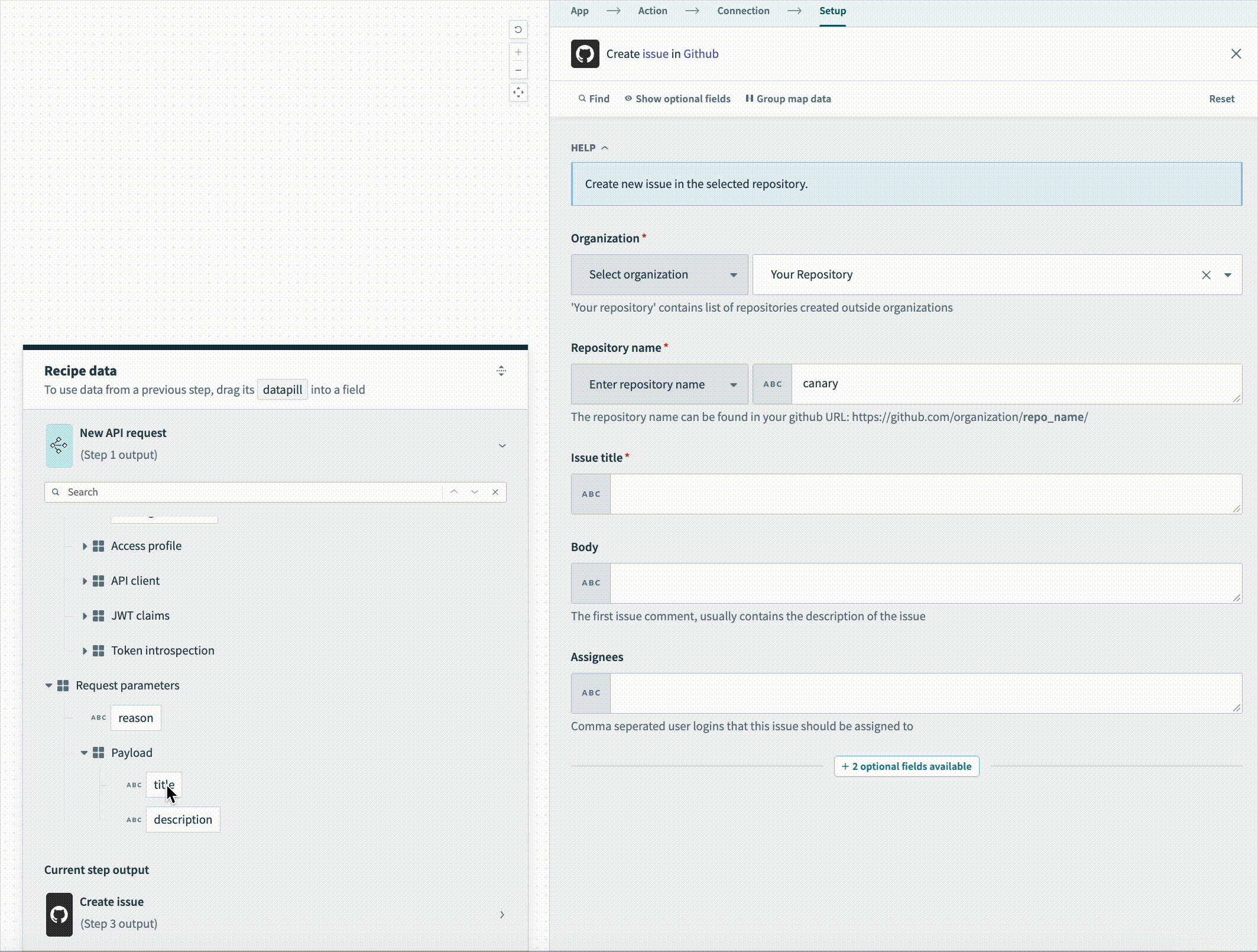1258x952 pixels.
Task: Expand the Access profile tree node
Action: [85, 546]
